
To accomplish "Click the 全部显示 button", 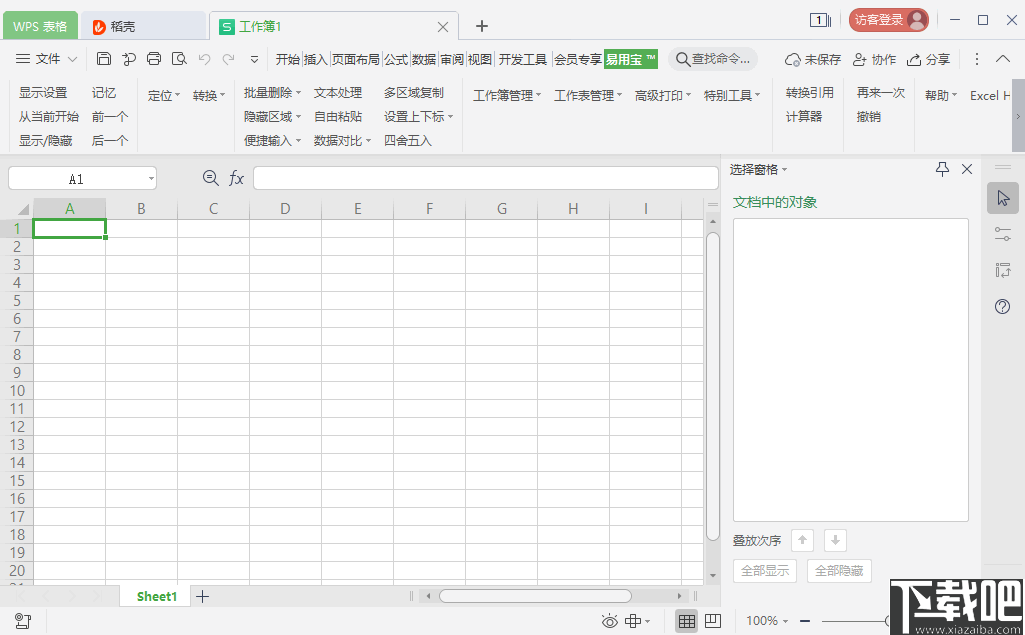I will tap(764, 571).
